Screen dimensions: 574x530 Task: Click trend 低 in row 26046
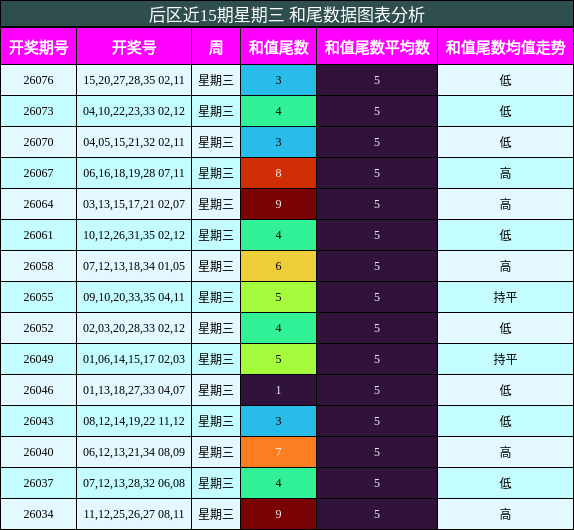click(506, 390)
